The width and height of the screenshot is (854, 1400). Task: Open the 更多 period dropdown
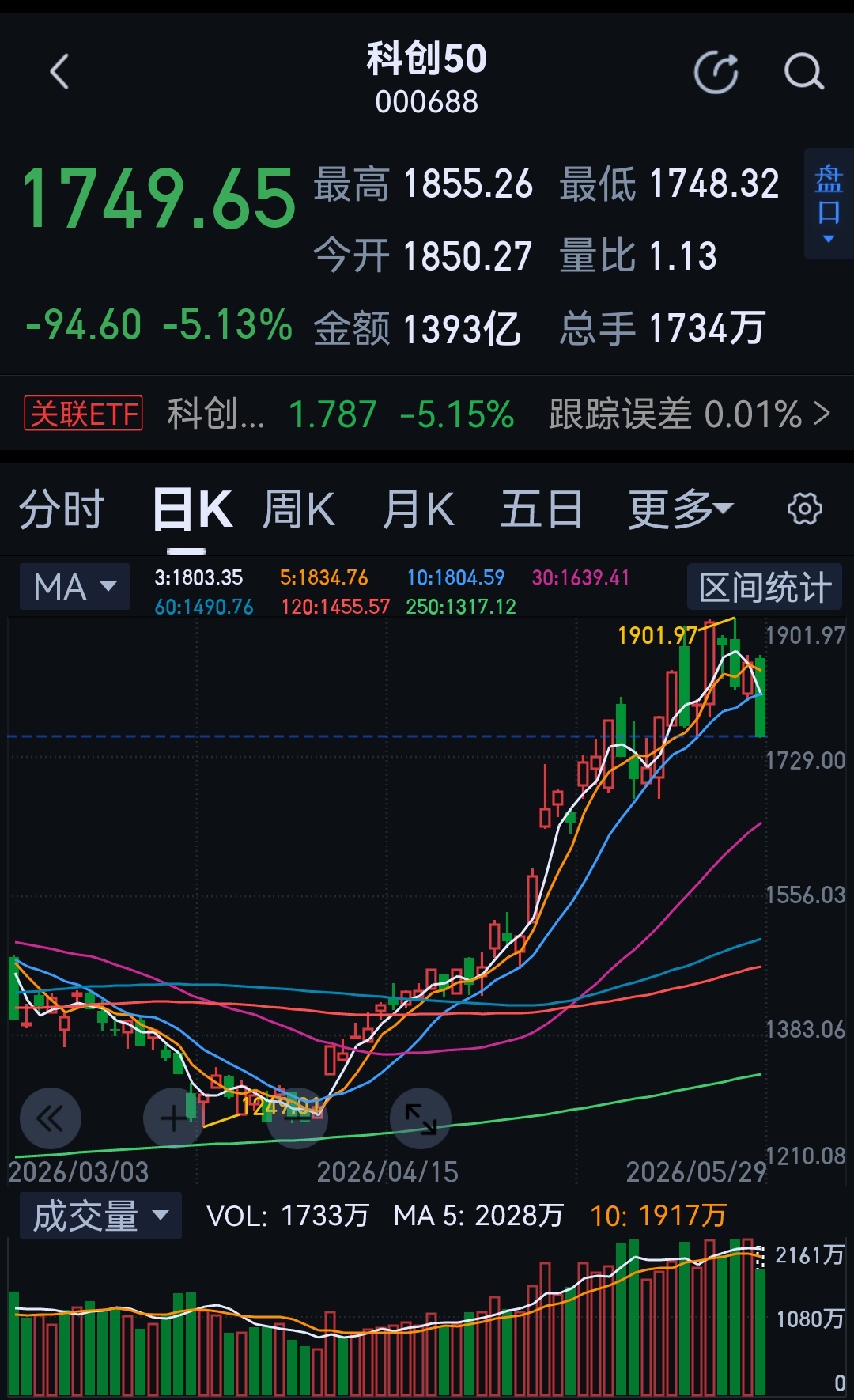point(680,509)
